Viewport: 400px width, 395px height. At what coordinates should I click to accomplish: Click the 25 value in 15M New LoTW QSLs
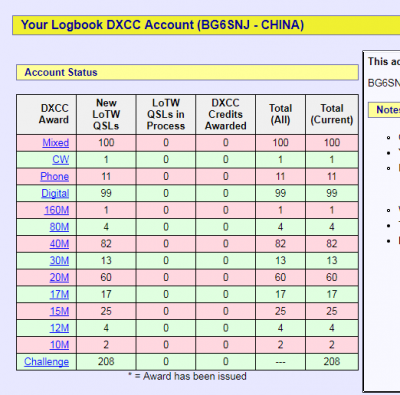pos(106,311)
